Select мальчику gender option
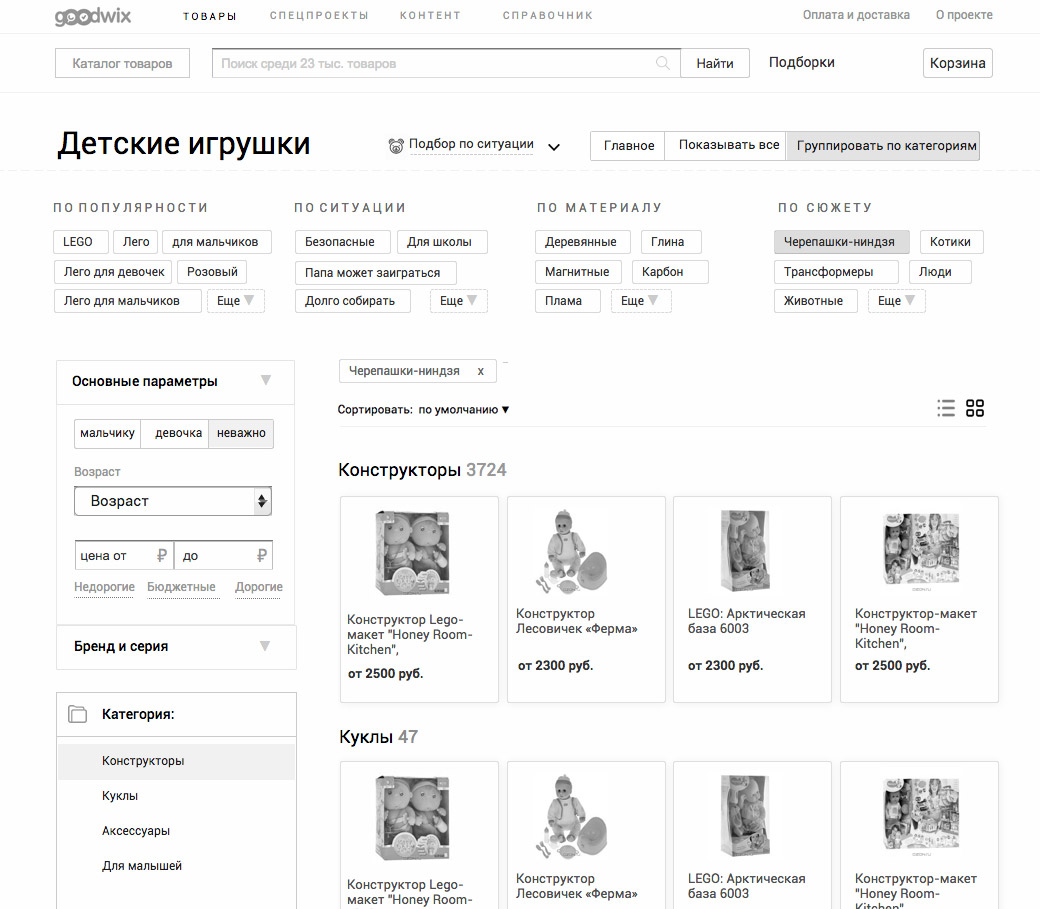 tap(107, 433)
